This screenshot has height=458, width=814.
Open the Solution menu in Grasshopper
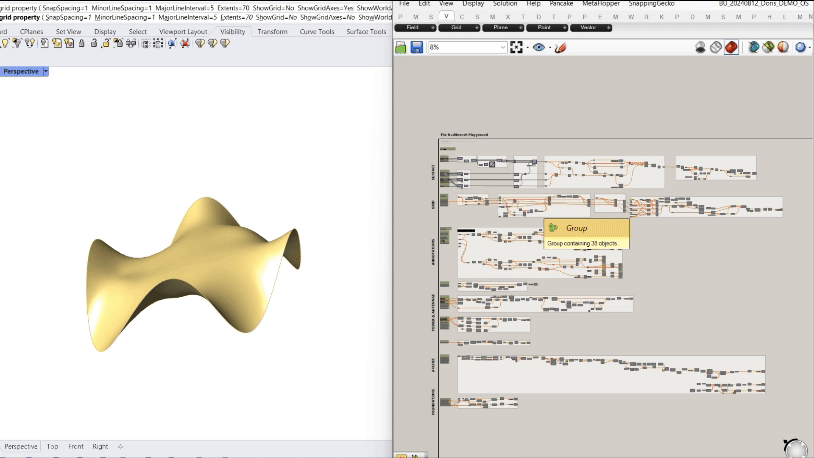(x=505, y=4)
